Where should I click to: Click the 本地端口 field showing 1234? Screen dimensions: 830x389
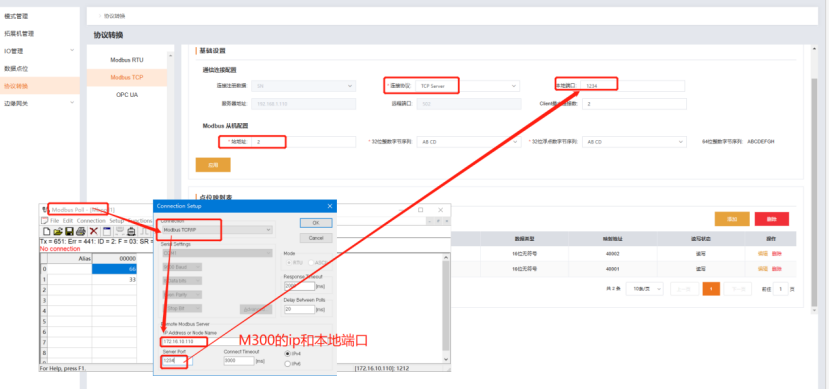[632, 86]
